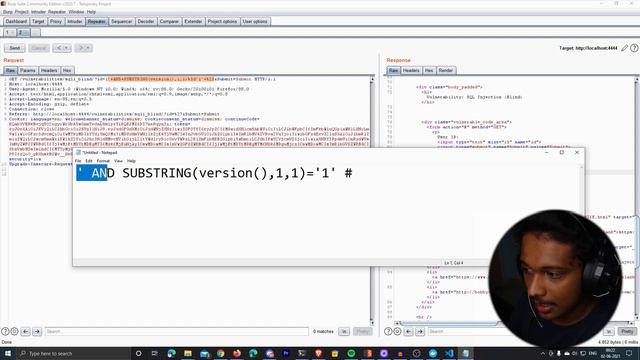640x360 pixels.
Task: Go to previous request search match
Action: [x=26, y=331]
